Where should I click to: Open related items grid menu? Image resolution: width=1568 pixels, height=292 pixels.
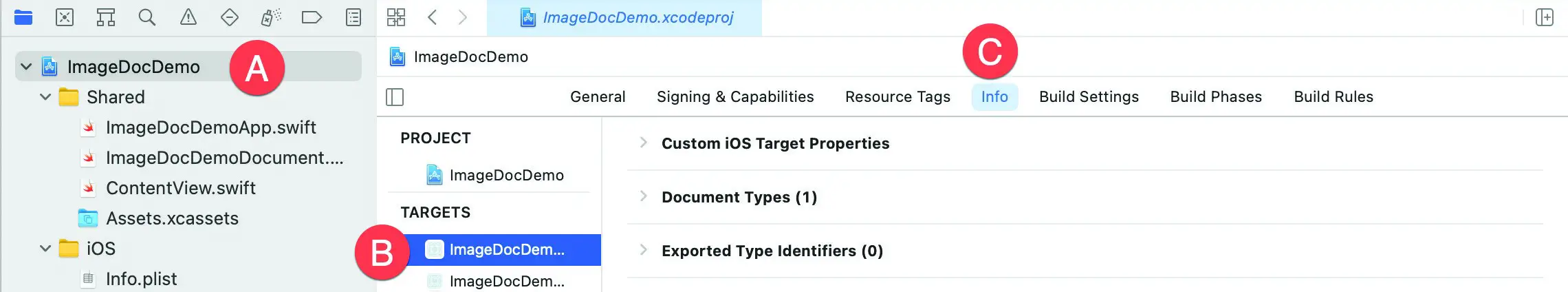point(396,17)
